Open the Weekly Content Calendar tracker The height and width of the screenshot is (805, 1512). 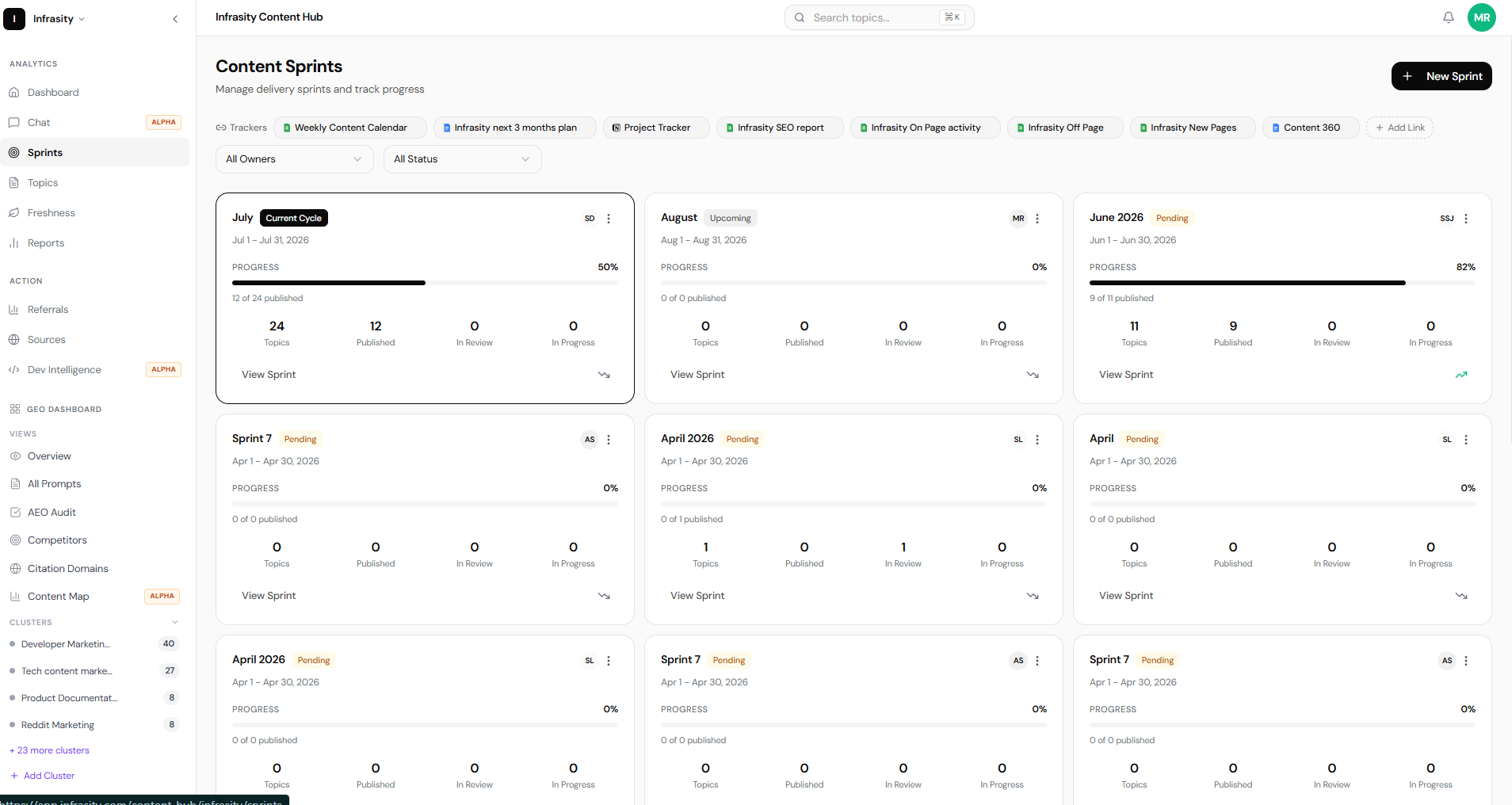(349, 128)
